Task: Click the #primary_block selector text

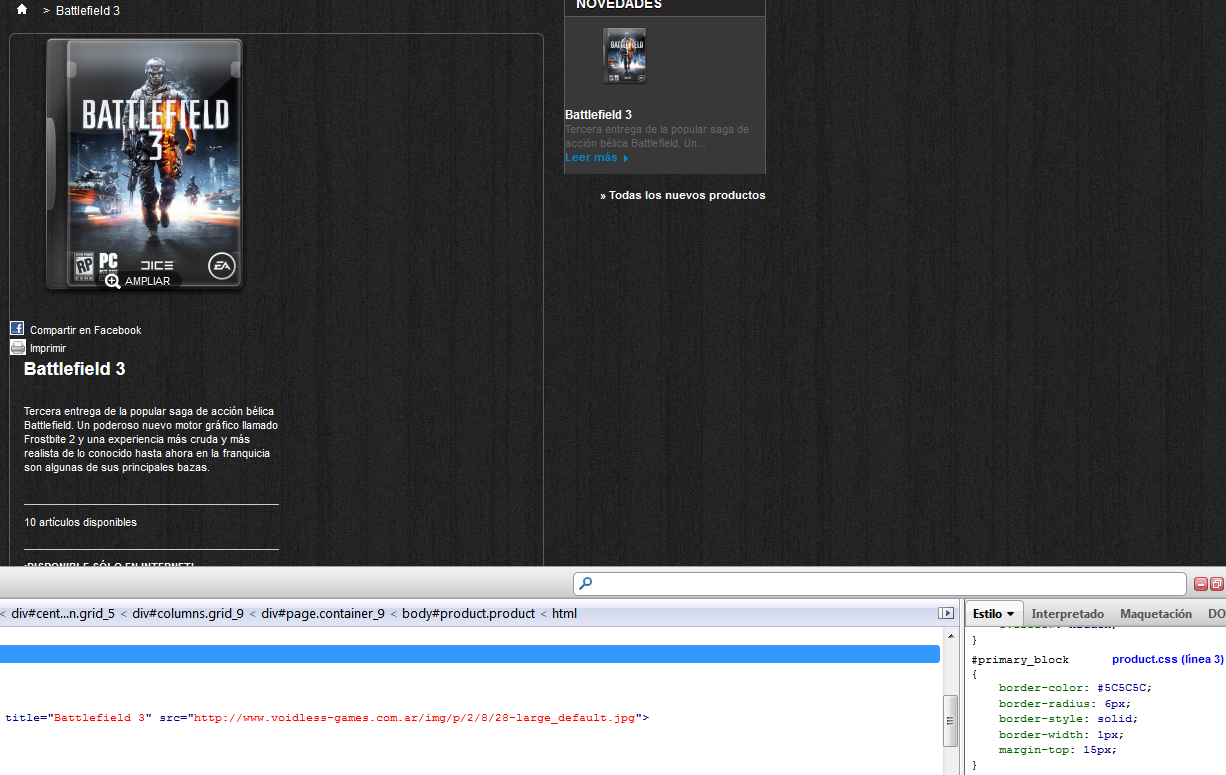Action: pyautogui.click(x=1020, y=660)
